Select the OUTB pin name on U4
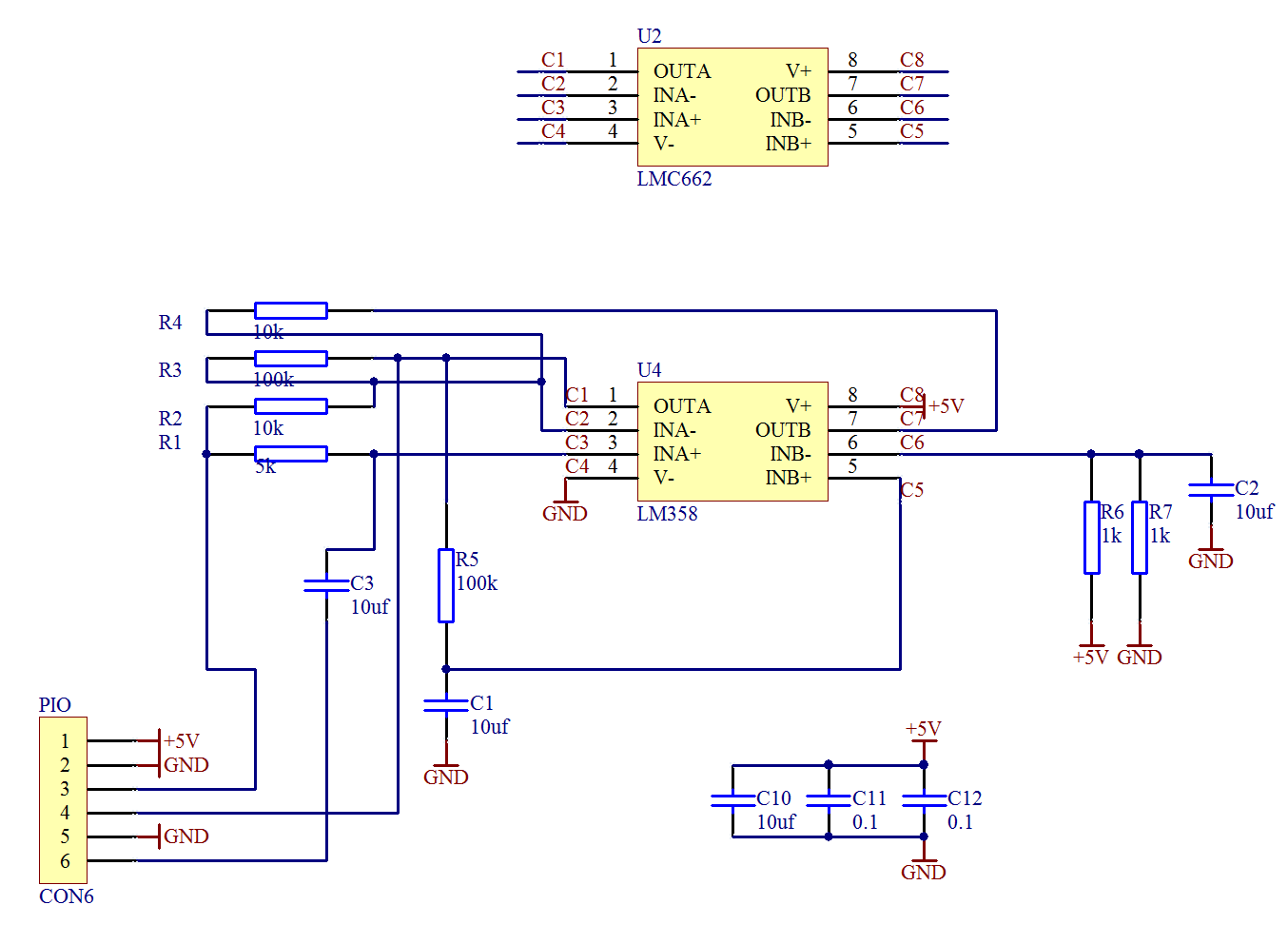 point(783,430)
